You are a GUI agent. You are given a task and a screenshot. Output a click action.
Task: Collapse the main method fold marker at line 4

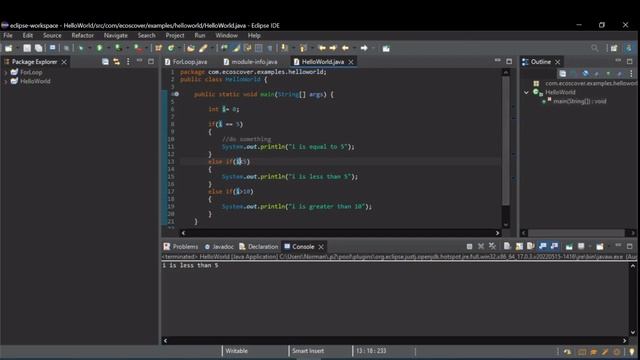coord(176,94)
